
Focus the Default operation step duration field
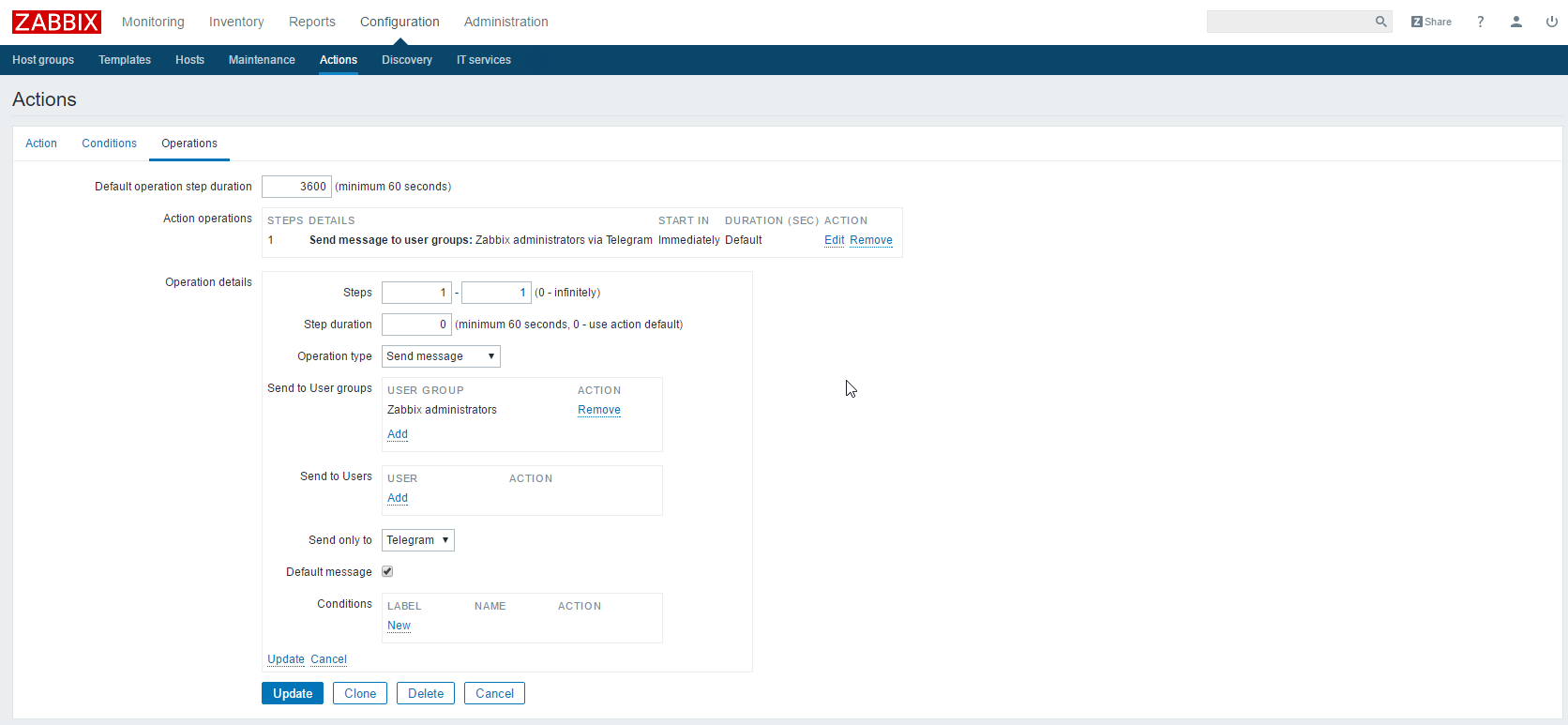click(296, 187)
